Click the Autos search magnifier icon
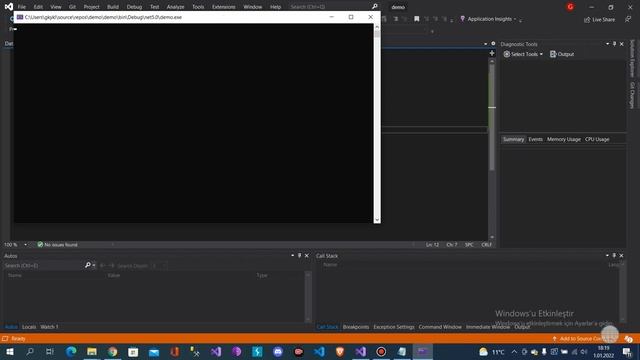 [87, 265]
